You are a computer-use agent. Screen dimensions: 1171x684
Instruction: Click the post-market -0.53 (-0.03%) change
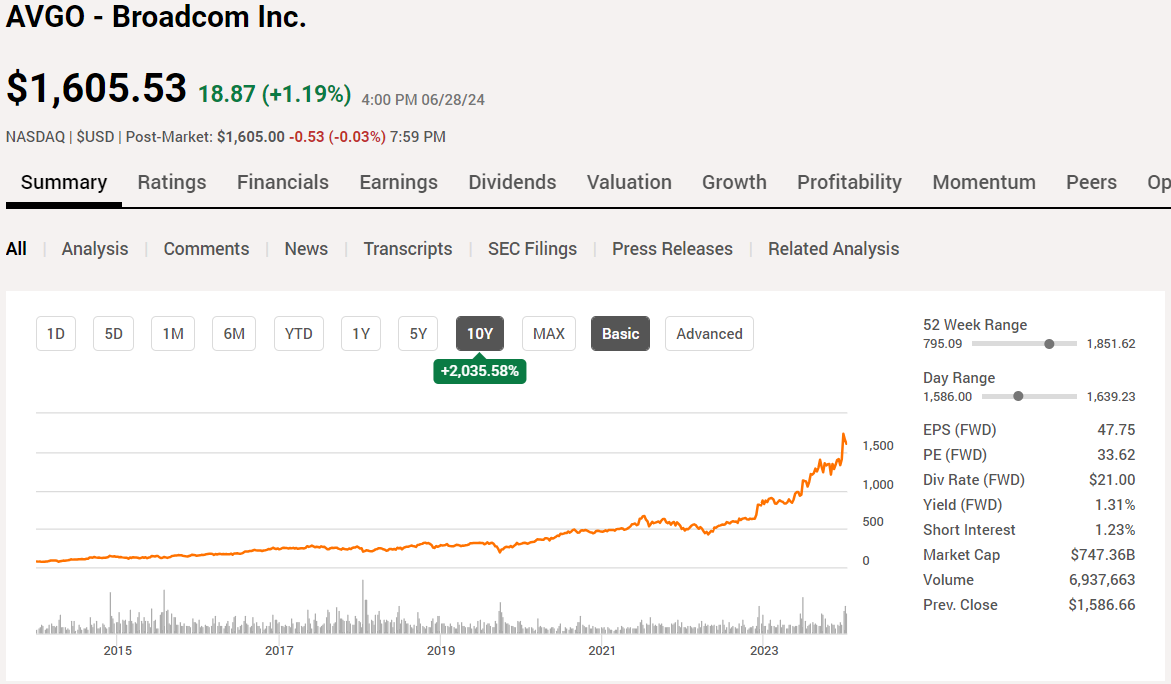point(338,137)
